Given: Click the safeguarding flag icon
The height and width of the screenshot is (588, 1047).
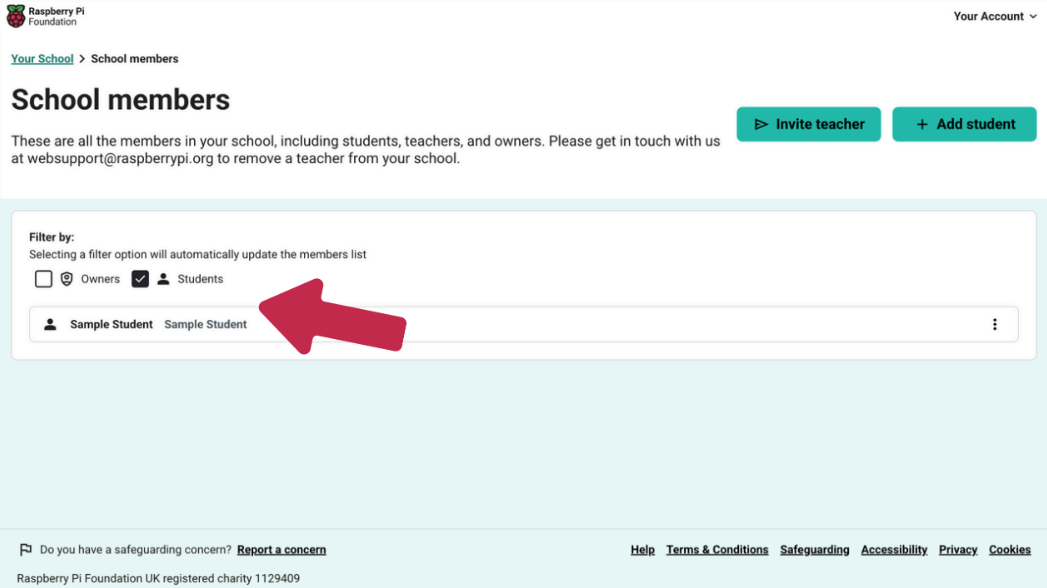Looking at the screenshot, I should click(x=26, y=550).
